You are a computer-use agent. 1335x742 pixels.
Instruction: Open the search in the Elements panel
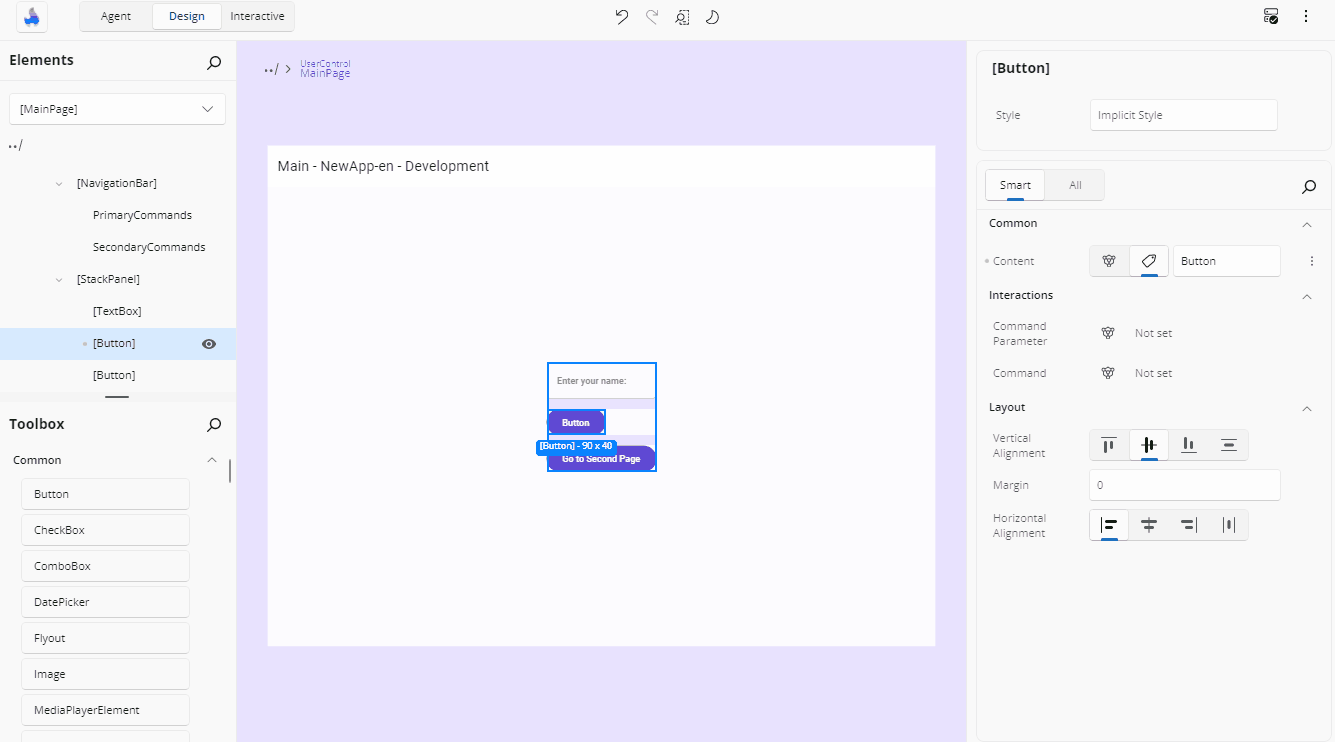[x=214, y=62]
